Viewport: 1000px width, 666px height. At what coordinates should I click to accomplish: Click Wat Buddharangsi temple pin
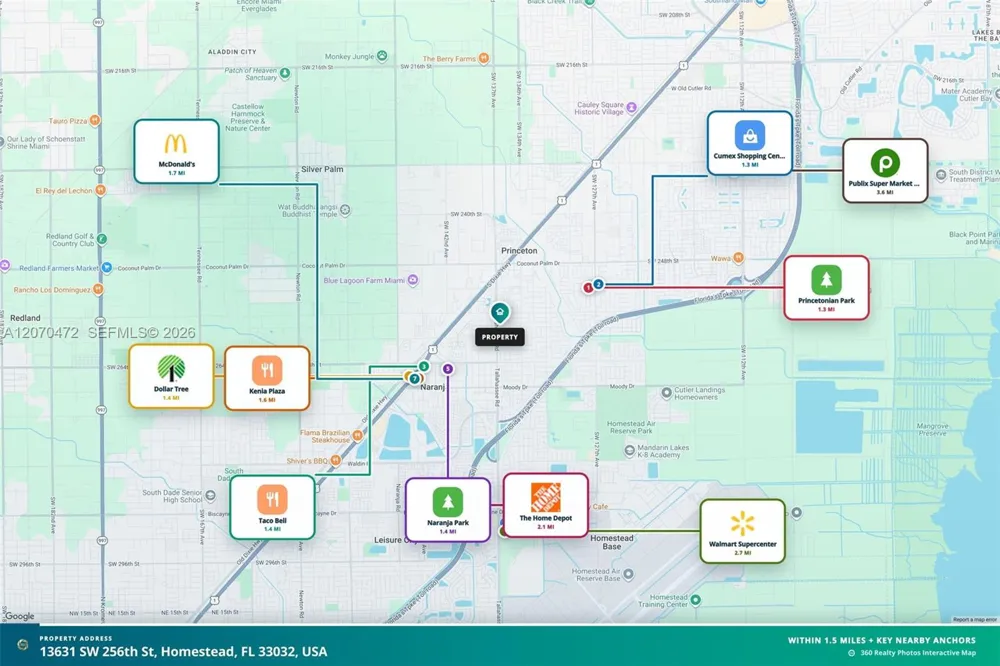(x=345, y=210)
